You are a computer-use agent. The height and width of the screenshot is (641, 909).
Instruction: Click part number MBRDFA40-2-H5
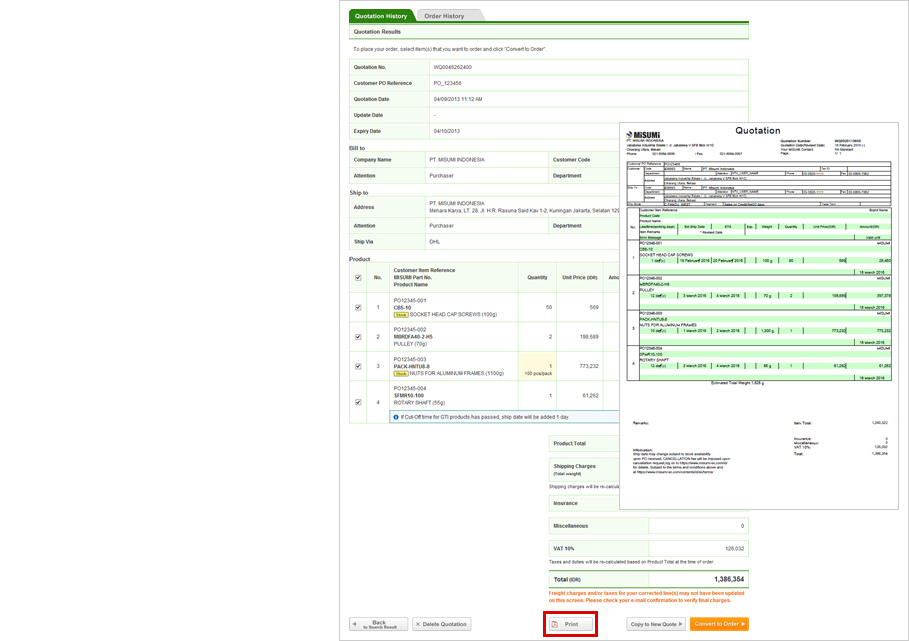pyautogui.click(x=413, y=337)
